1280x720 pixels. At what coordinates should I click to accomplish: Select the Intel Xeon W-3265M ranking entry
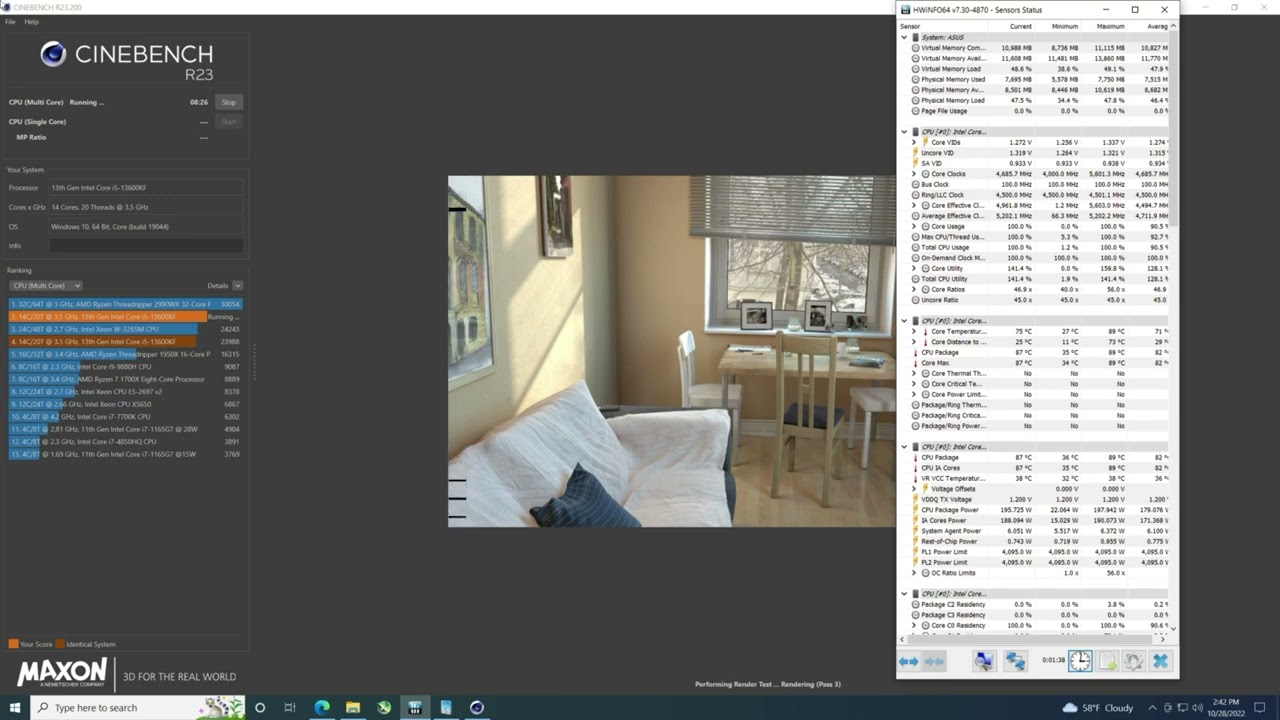[x=125, y=329]
